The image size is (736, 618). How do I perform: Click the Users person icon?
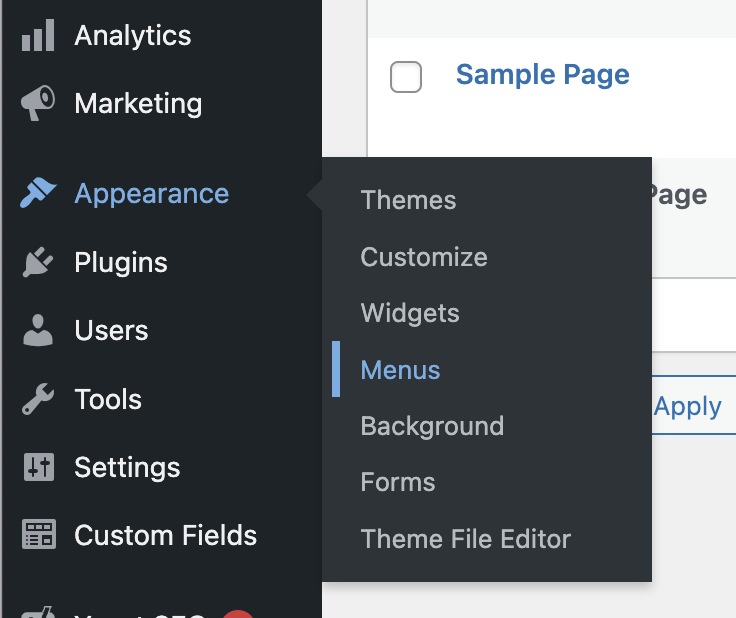click(38, 331)
